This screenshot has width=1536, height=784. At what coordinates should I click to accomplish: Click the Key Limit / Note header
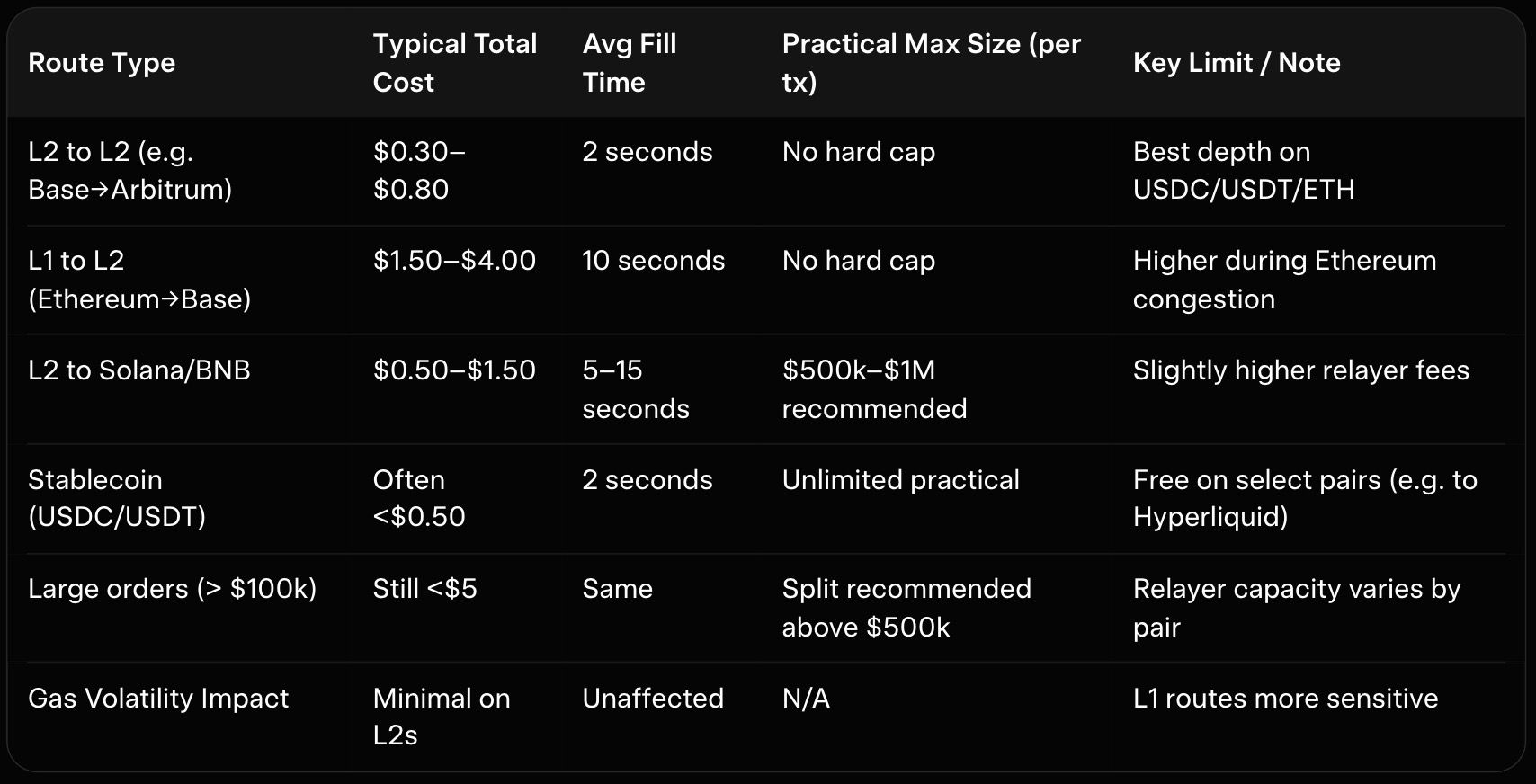coord(1236,63)
